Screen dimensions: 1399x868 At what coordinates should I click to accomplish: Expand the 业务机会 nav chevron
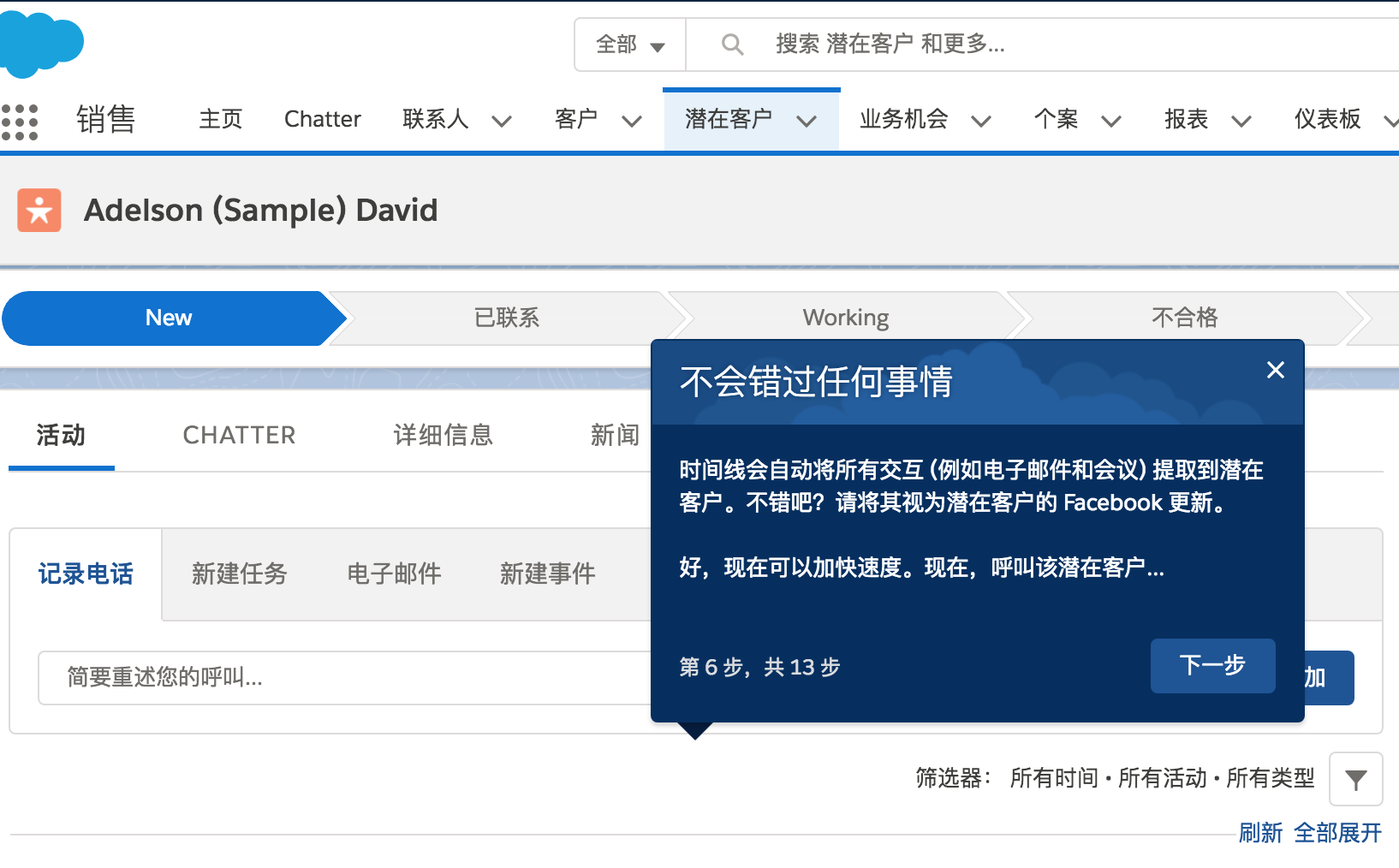click(981, 121)
